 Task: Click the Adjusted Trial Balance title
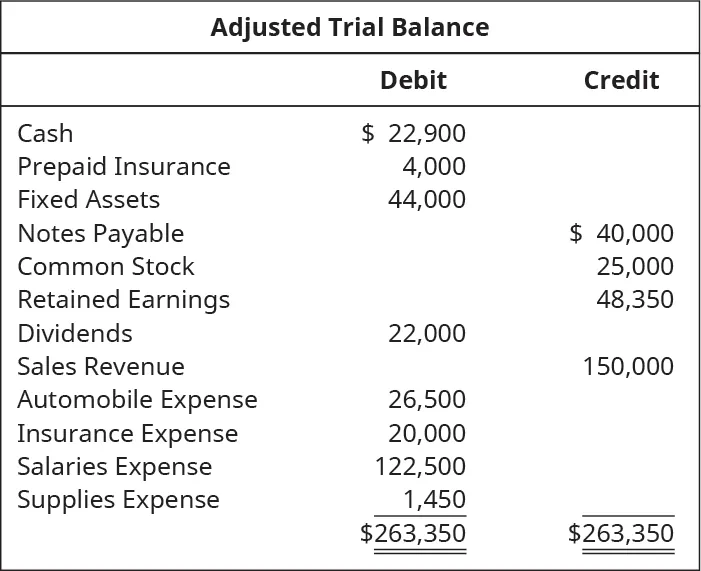tap(350, 27)
